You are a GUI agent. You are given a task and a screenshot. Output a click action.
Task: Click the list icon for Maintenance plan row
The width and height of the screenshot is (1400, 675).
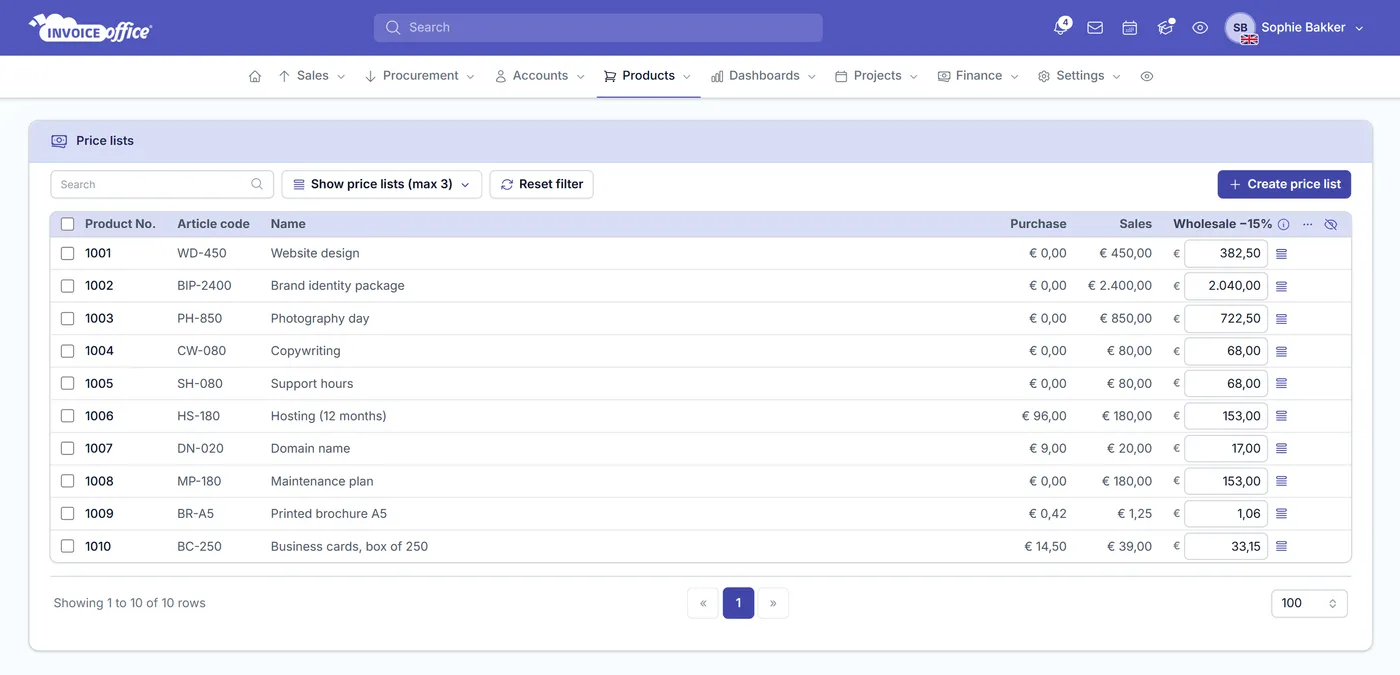1282,481
